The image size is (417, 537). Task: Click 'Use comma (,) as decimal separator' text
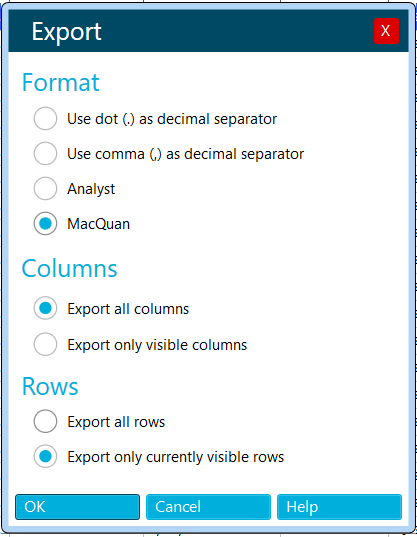pyautogui.click(x=186, y=154)
